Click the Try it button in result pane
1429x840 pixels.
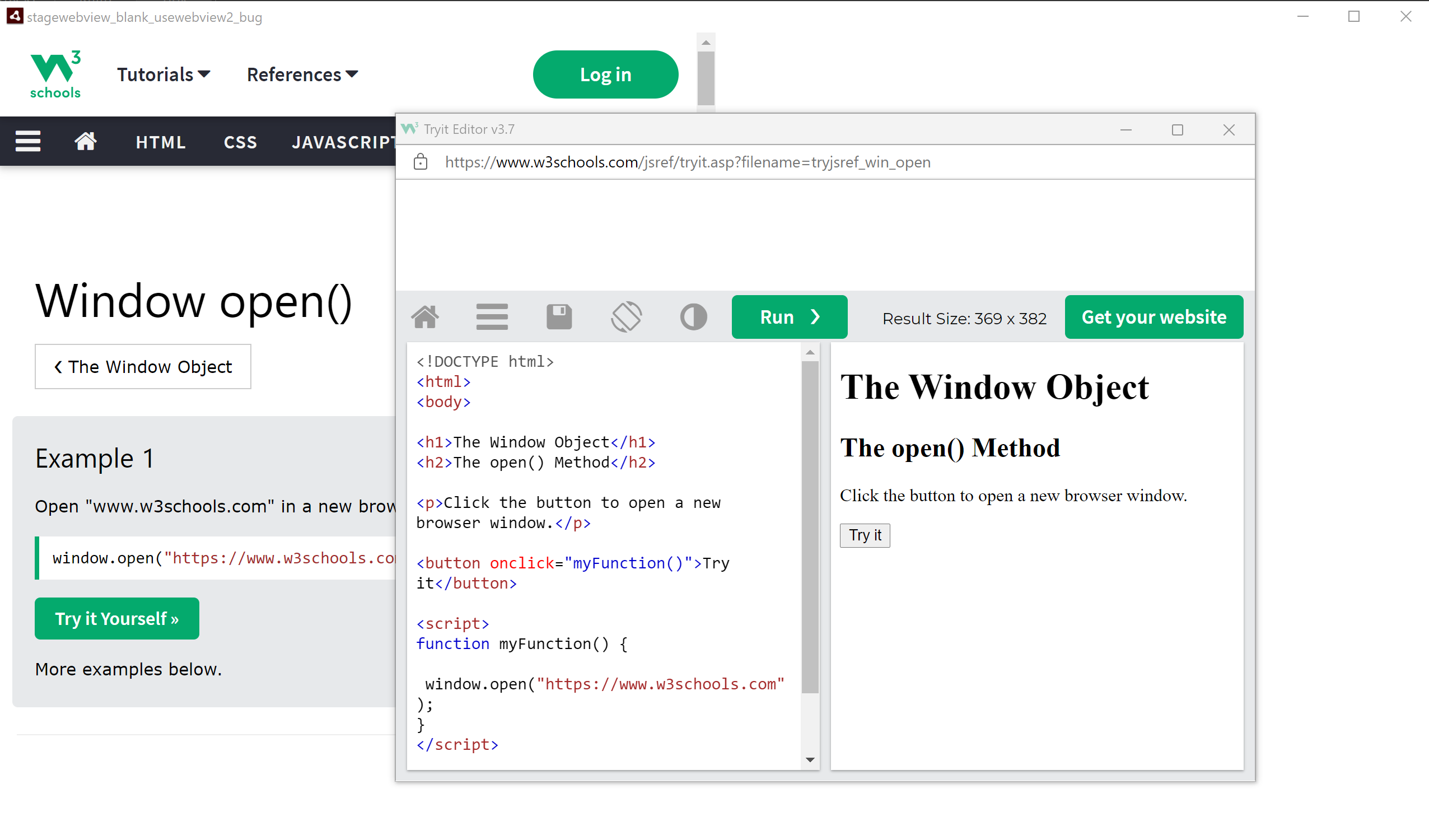(x=864, y=535)
